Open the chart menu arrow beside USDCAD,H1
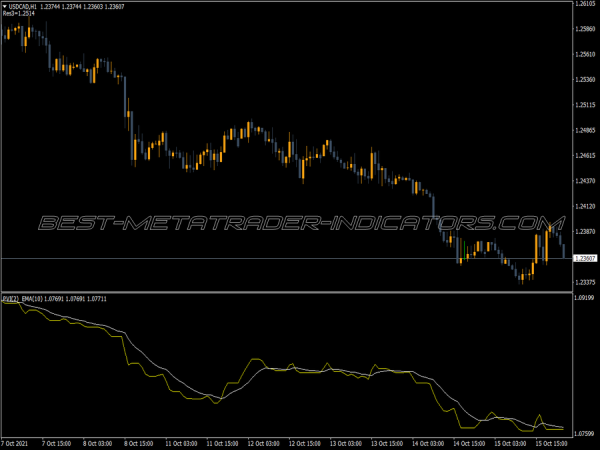 (x=5, y=7)
